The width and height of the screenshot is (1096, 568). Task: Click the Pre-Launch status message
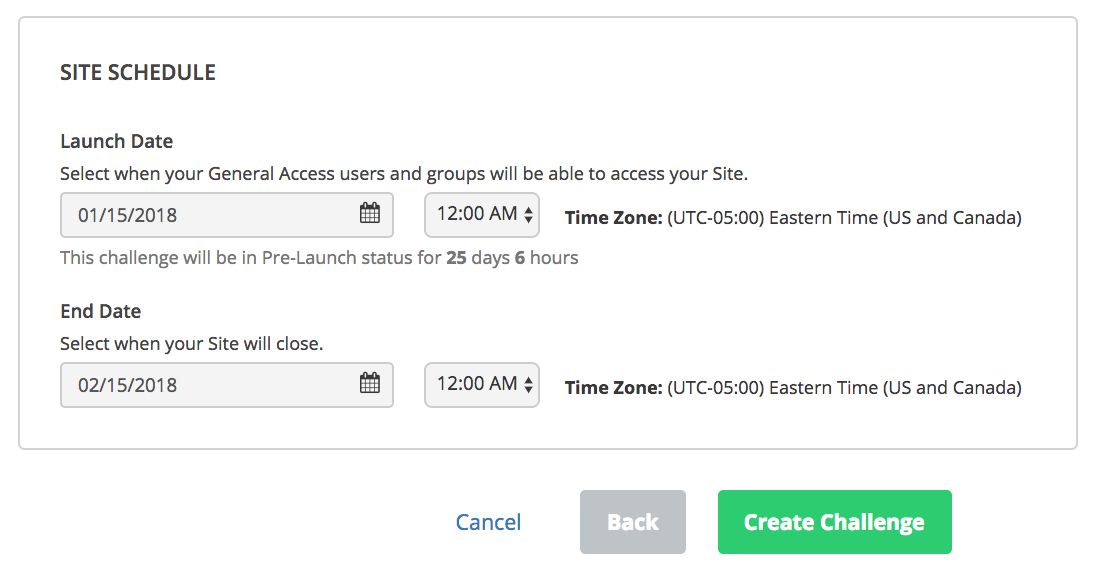319,258
